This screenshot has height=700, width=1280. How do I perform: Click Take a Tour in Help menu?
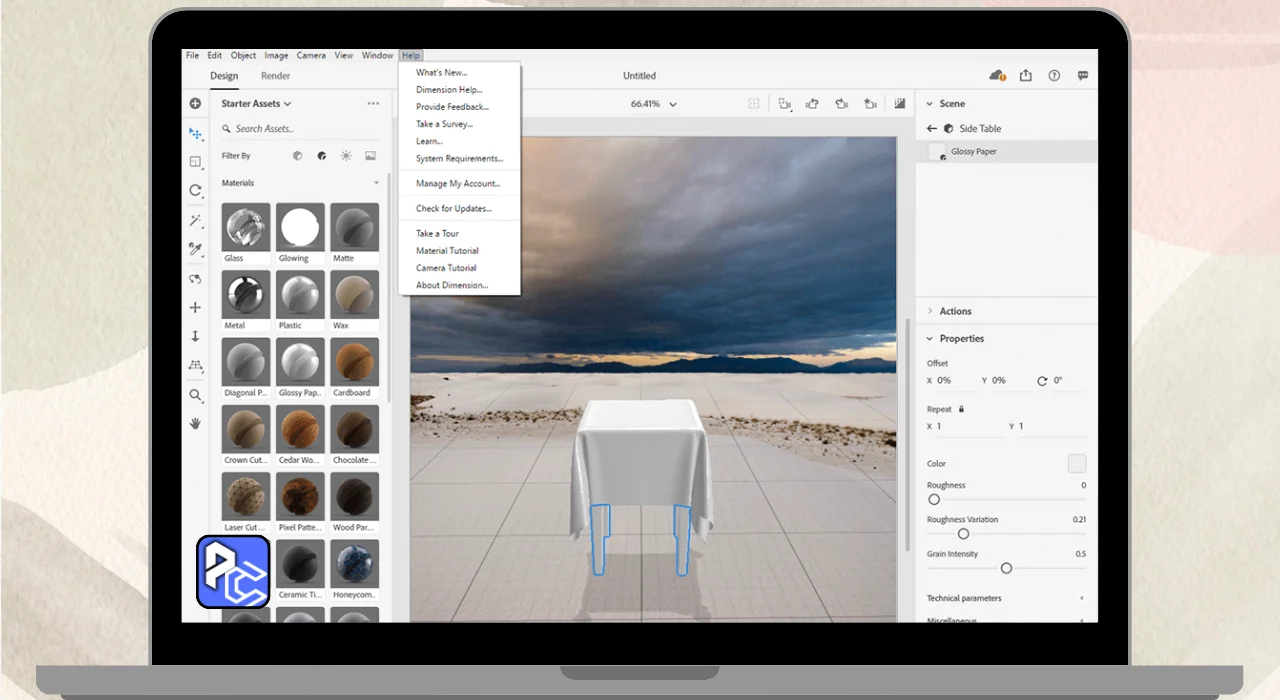(x=437, y=234)
